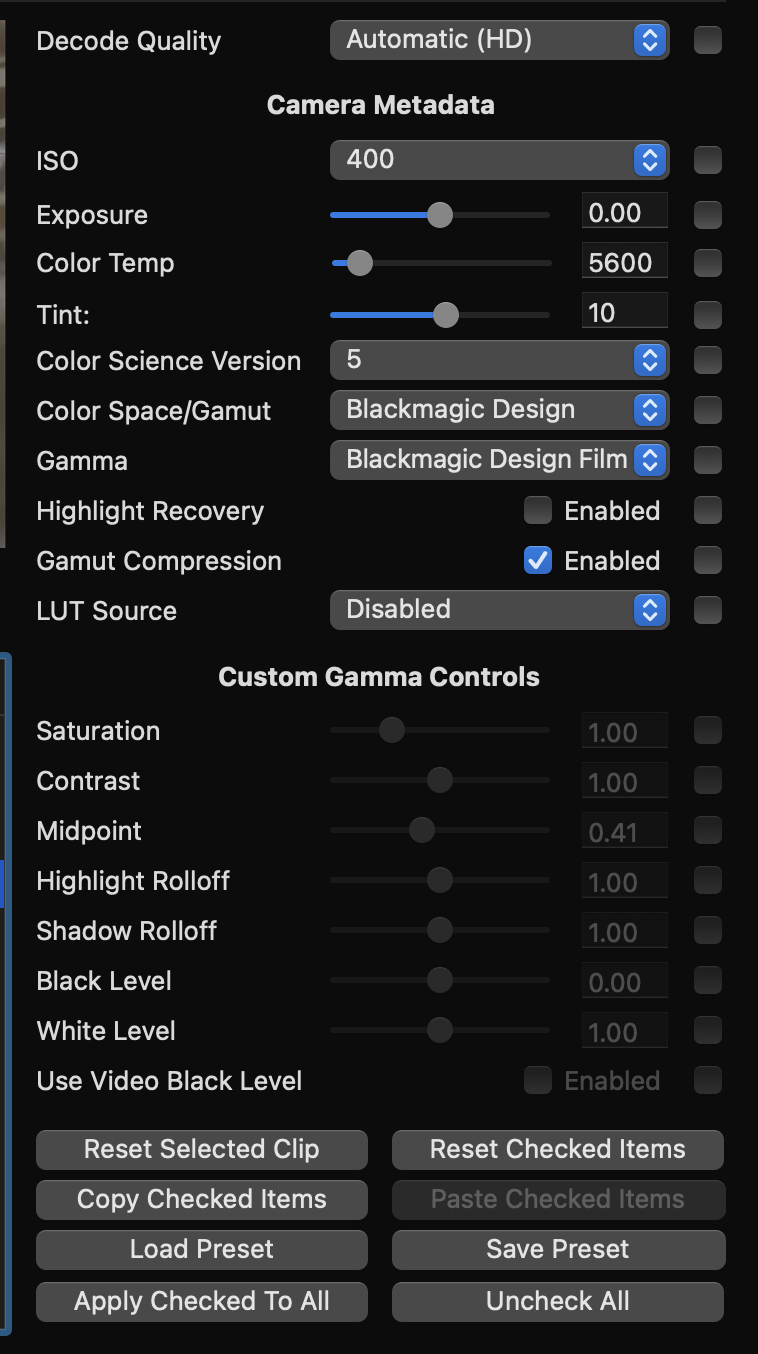The image size is (758, 1354).
Task: Open the Decode Quality dropdown
Action: (499, 41)
